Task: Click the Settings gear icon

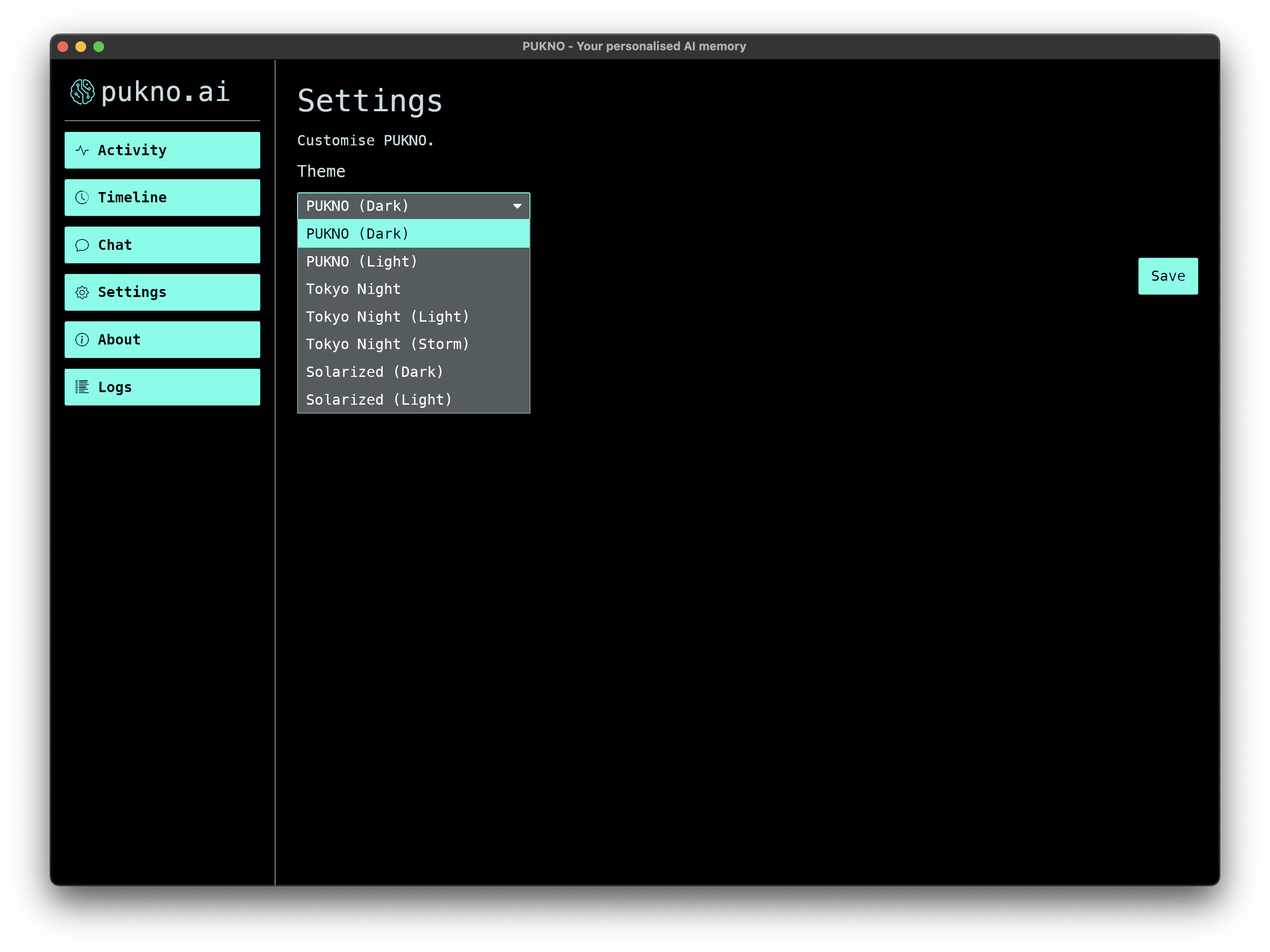Action: 82,292
